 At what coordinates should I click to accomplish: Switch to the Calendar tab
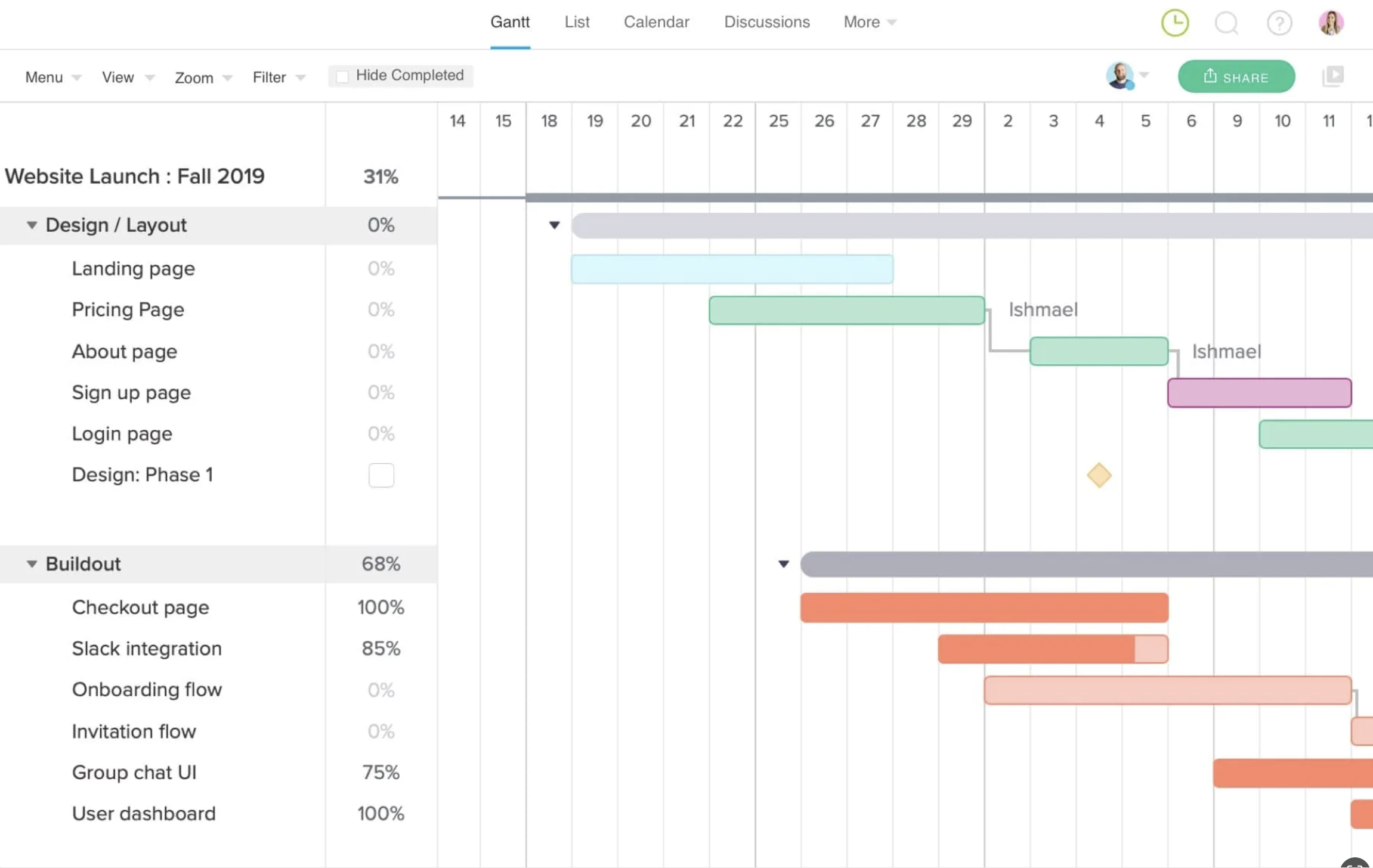click(x=656, y=22)
